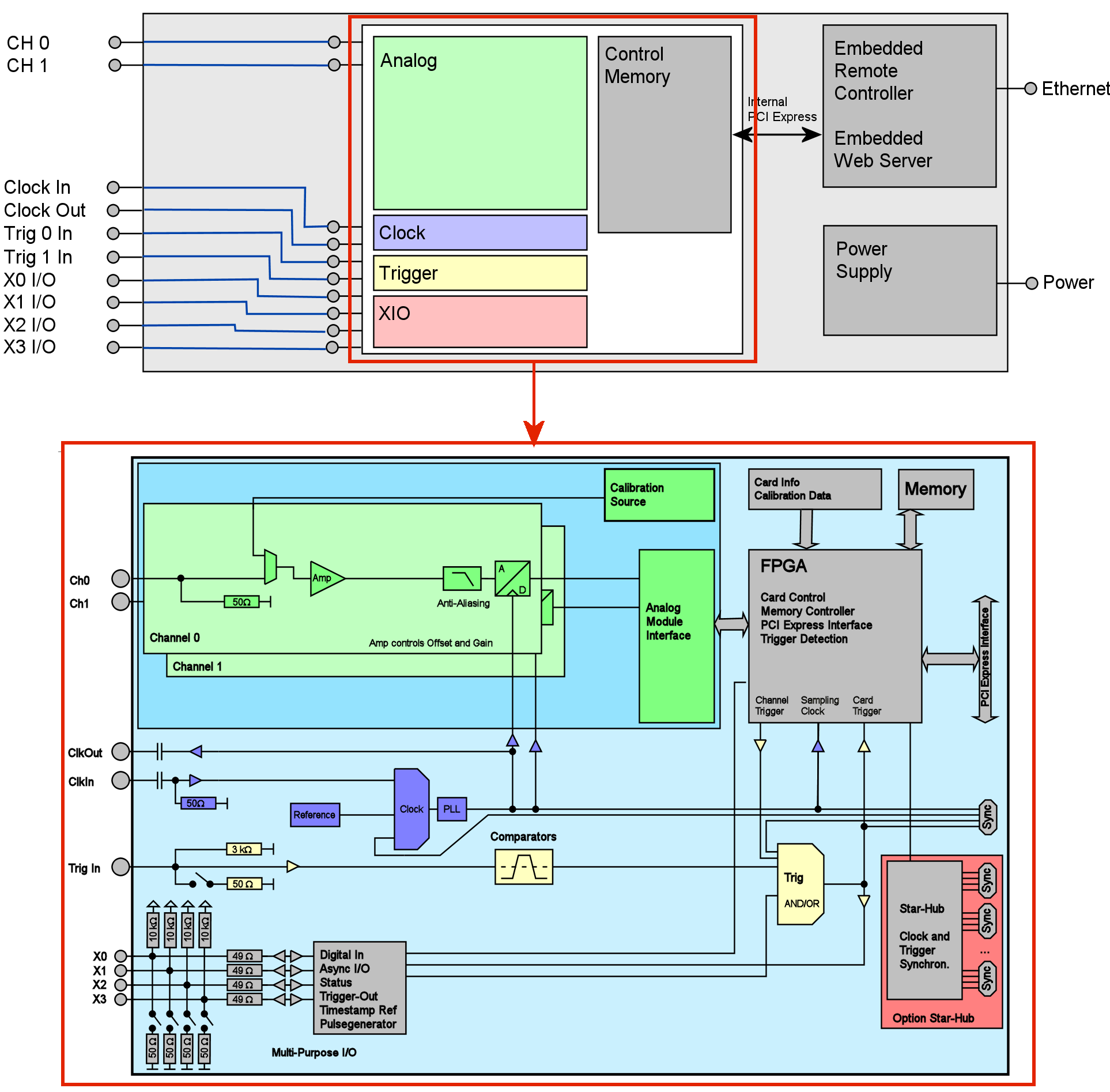The image size is (1110, 1092).
Task: Click the Analog Module Interface block
Action: coord(676,636)
